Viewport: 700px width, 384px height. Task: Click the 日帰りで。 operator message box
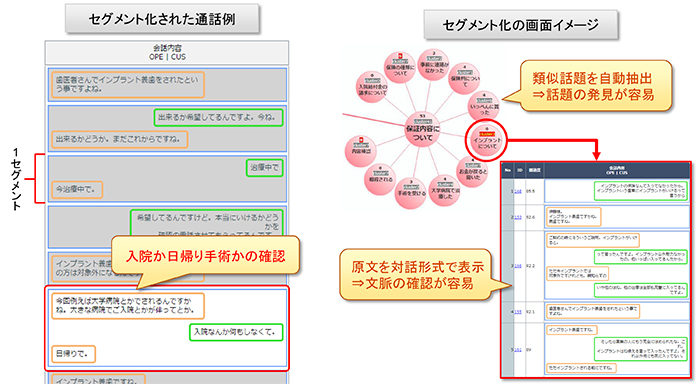73,354
